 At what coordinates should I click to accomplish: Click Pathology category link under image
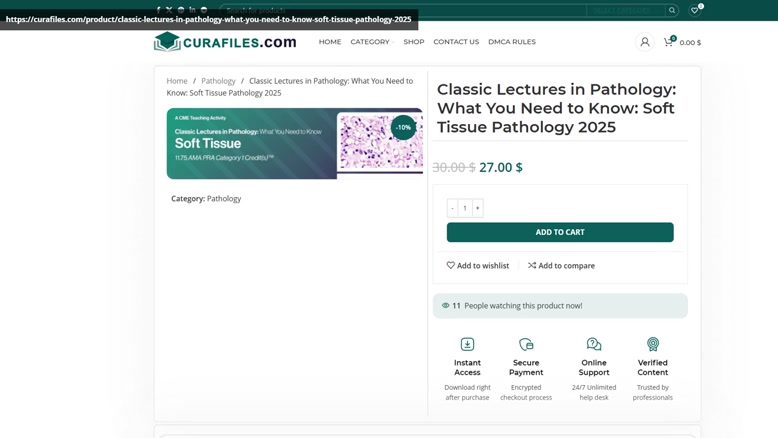click(x=224, y=198)
